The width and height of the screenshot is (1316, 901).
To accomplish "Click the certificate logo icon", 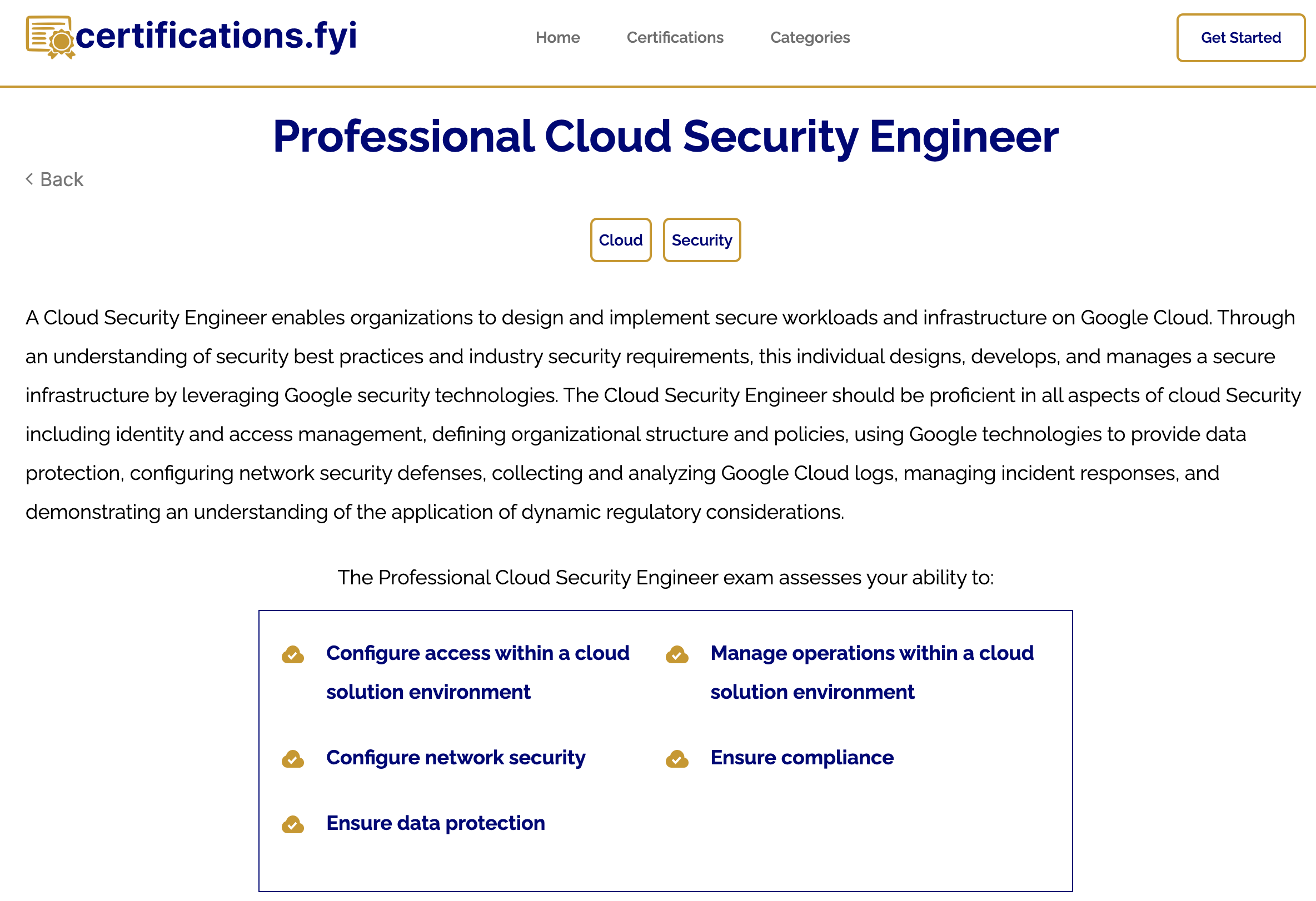I will [x=51, y=37].
